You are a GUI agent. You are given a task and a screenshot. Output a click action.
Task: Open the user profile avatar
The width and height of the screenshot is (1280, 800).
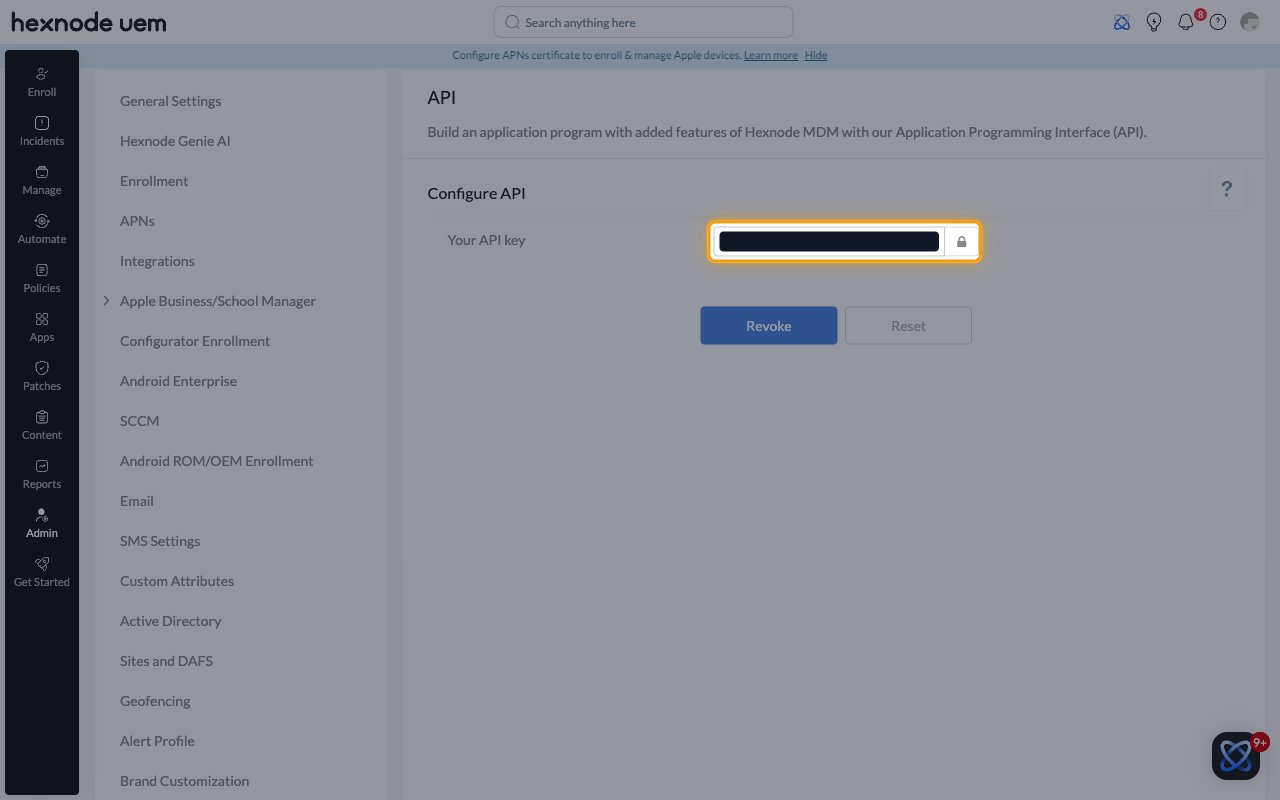tap(1249, 22)
